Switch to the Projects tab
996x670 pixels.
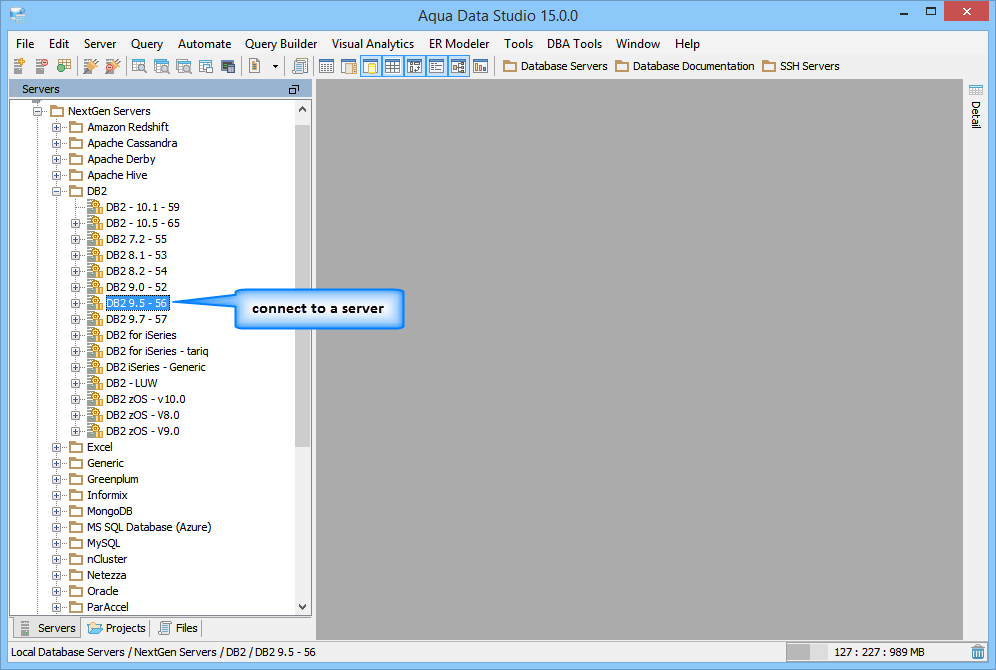[117, 628]
